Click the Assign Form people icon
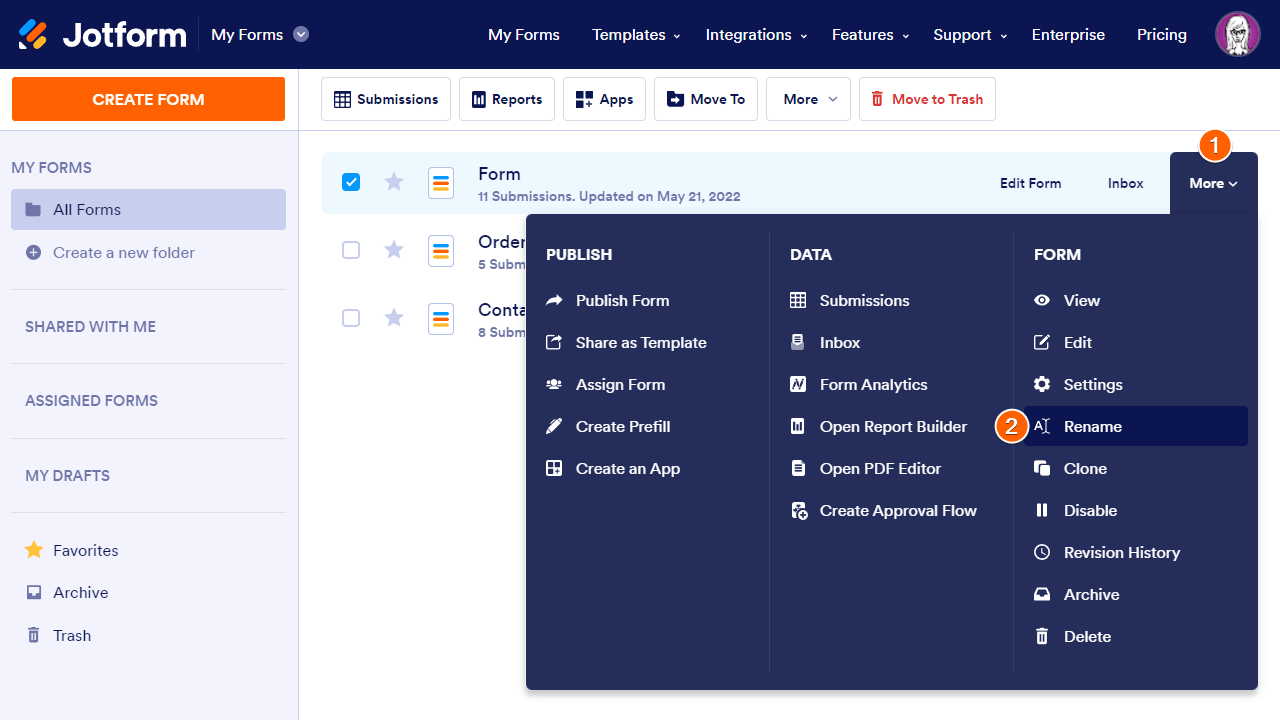 click(554, 384)
